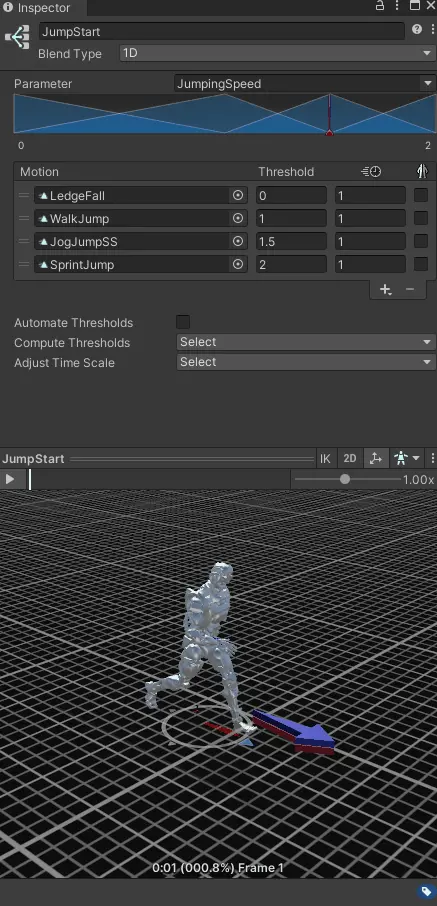Click the JogJumpSS motion field

click(x=140, y=242)
